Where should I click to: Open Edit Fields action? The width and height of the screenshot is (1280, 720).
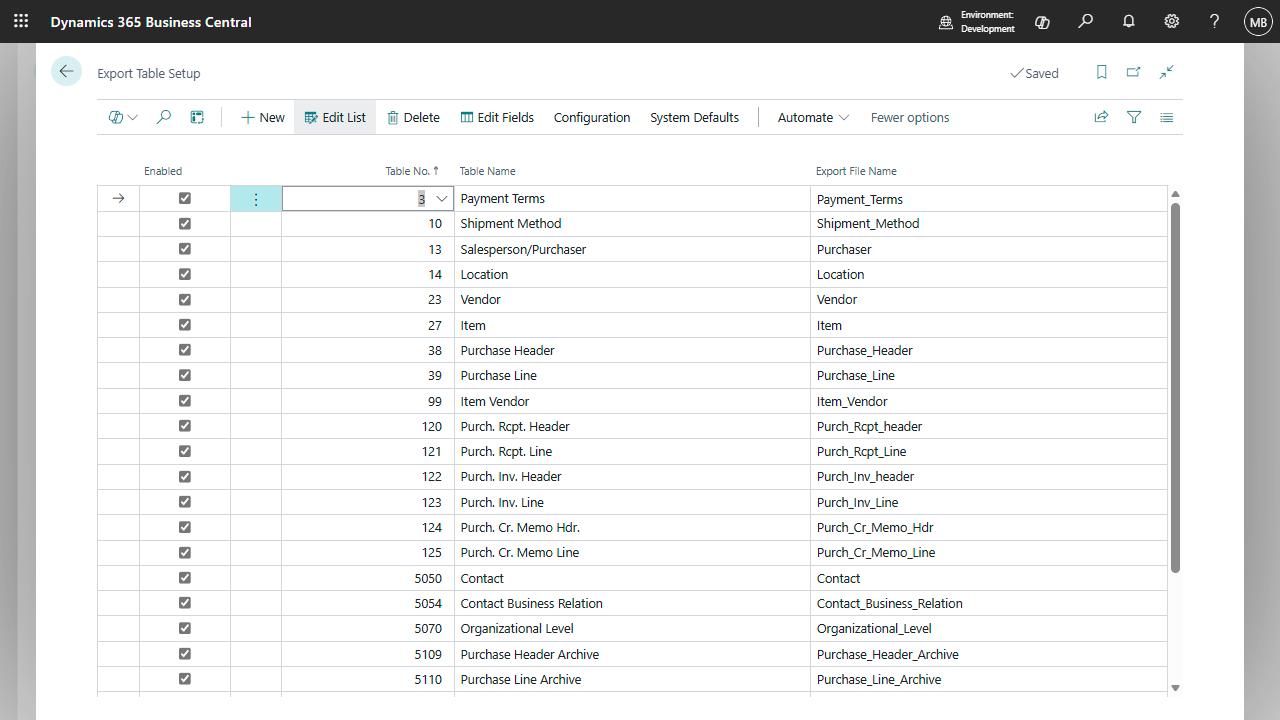click(497, 117)
